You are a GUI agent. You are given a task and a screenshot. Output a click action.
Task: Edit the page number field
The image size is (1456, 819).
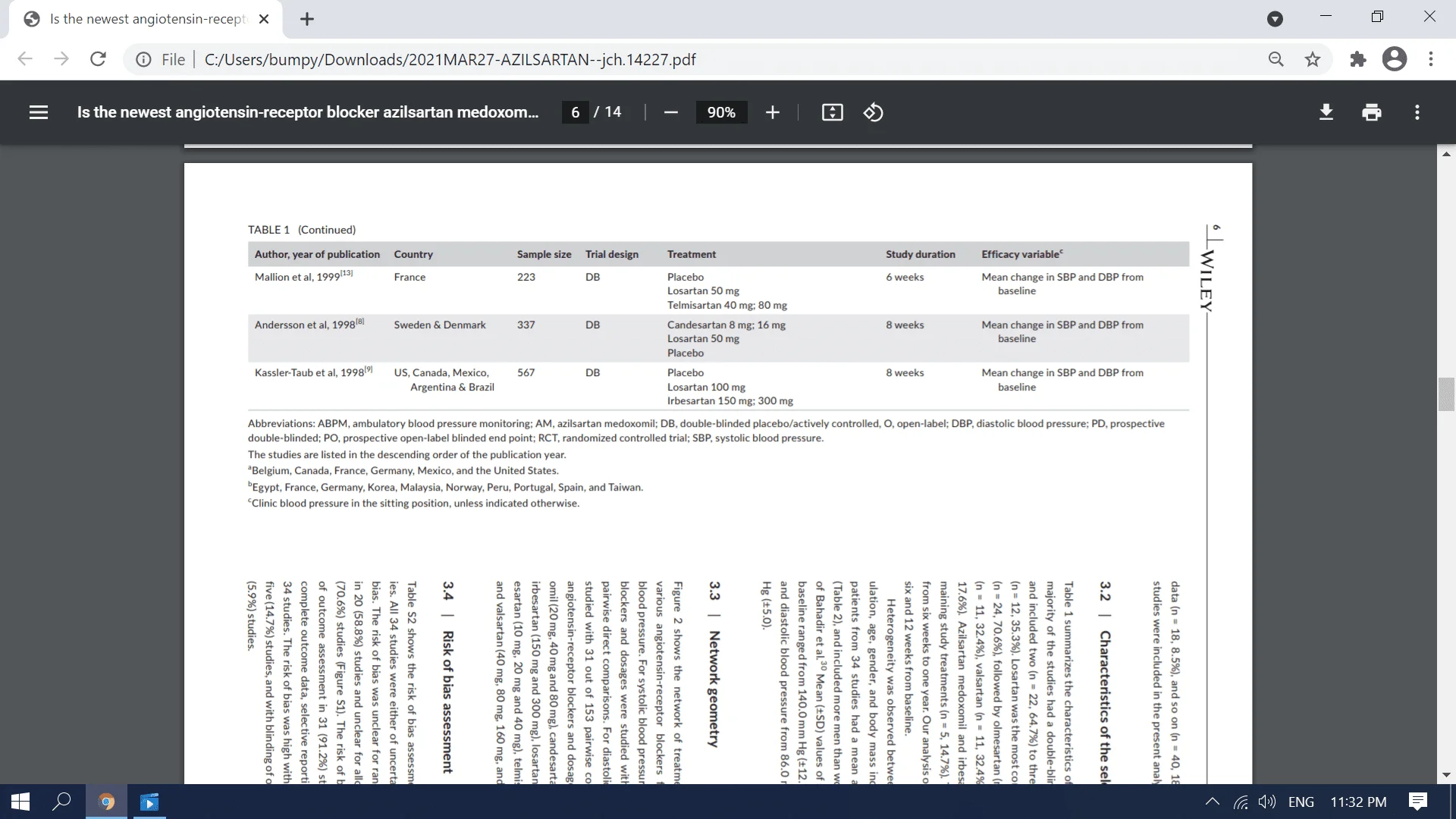(x=576, y=112)
